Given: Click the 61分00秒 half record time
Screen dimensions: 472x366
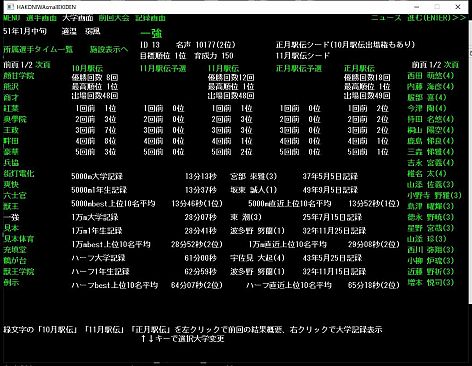Looking at the screenshot, I should coord(201,258).
